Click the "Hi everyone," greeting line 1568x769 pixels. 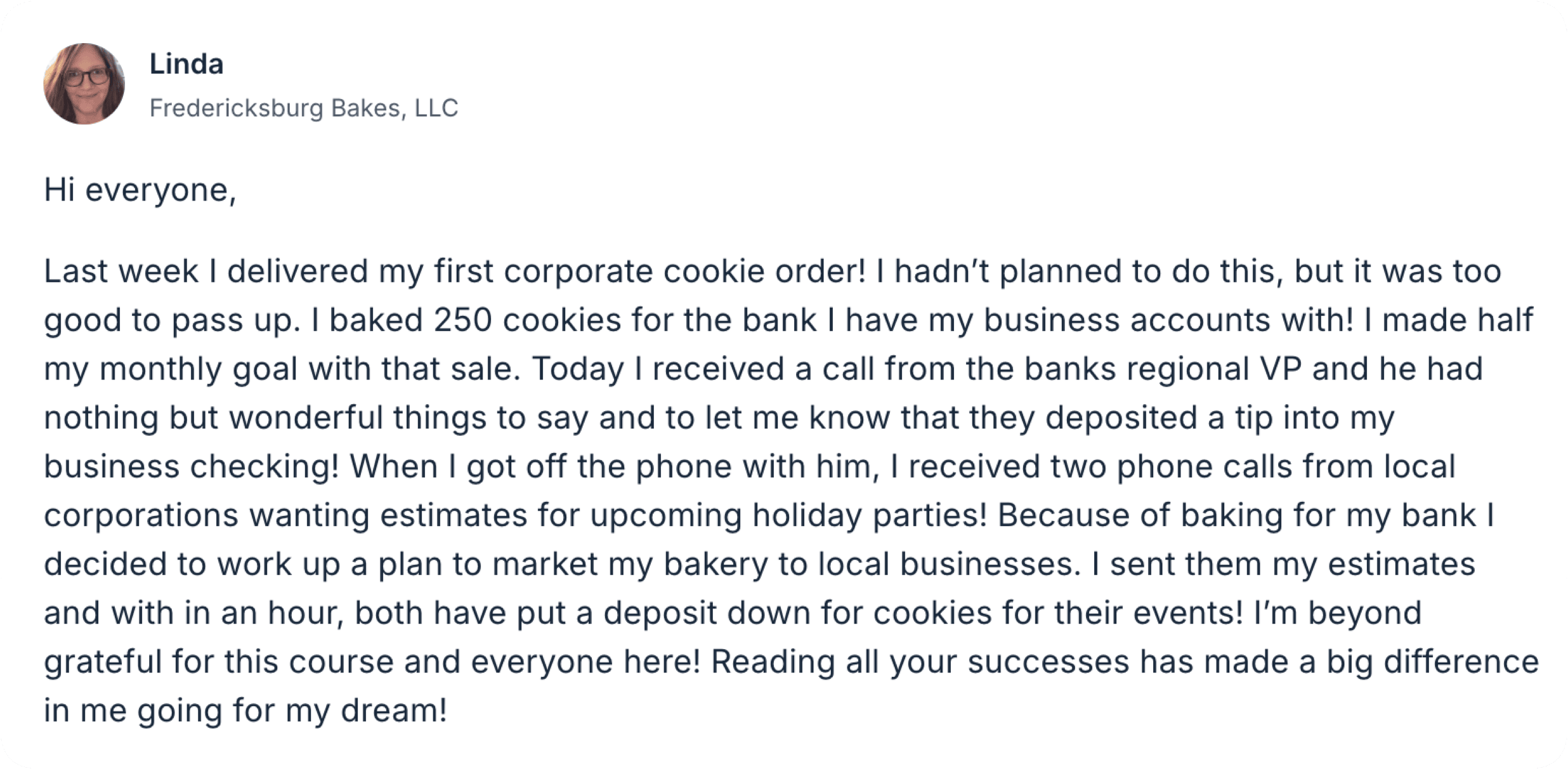[x=140, y=190]
